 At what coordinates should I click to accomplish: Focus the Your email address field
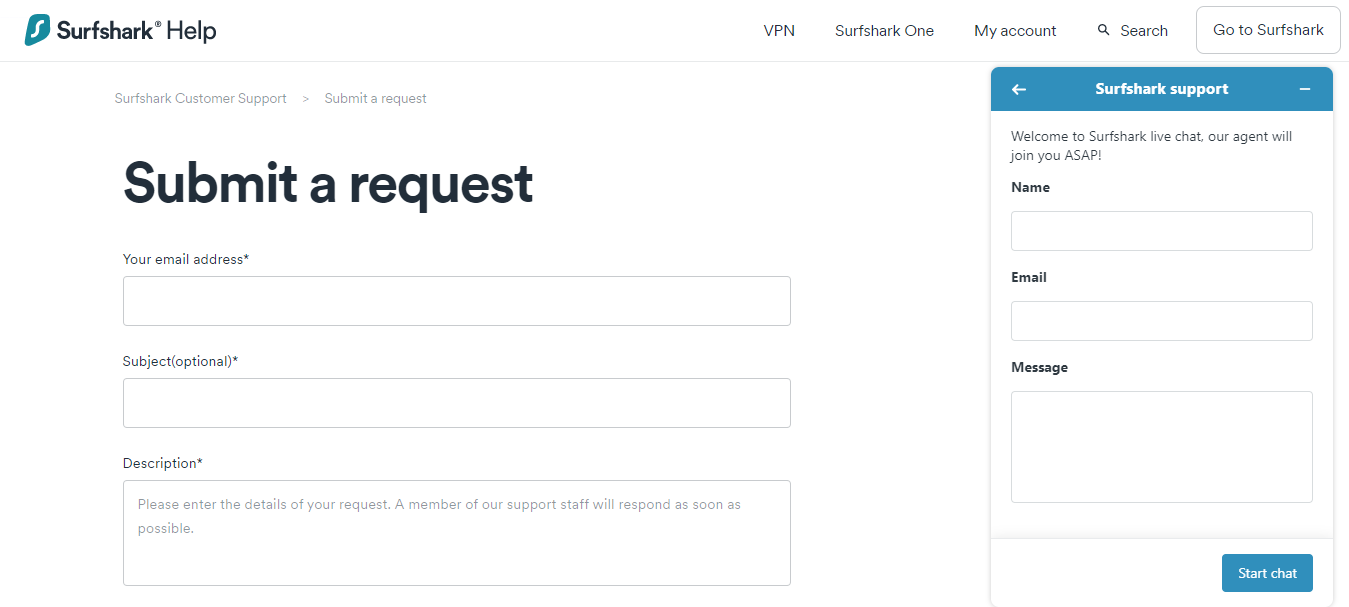(x=457, y=301)
